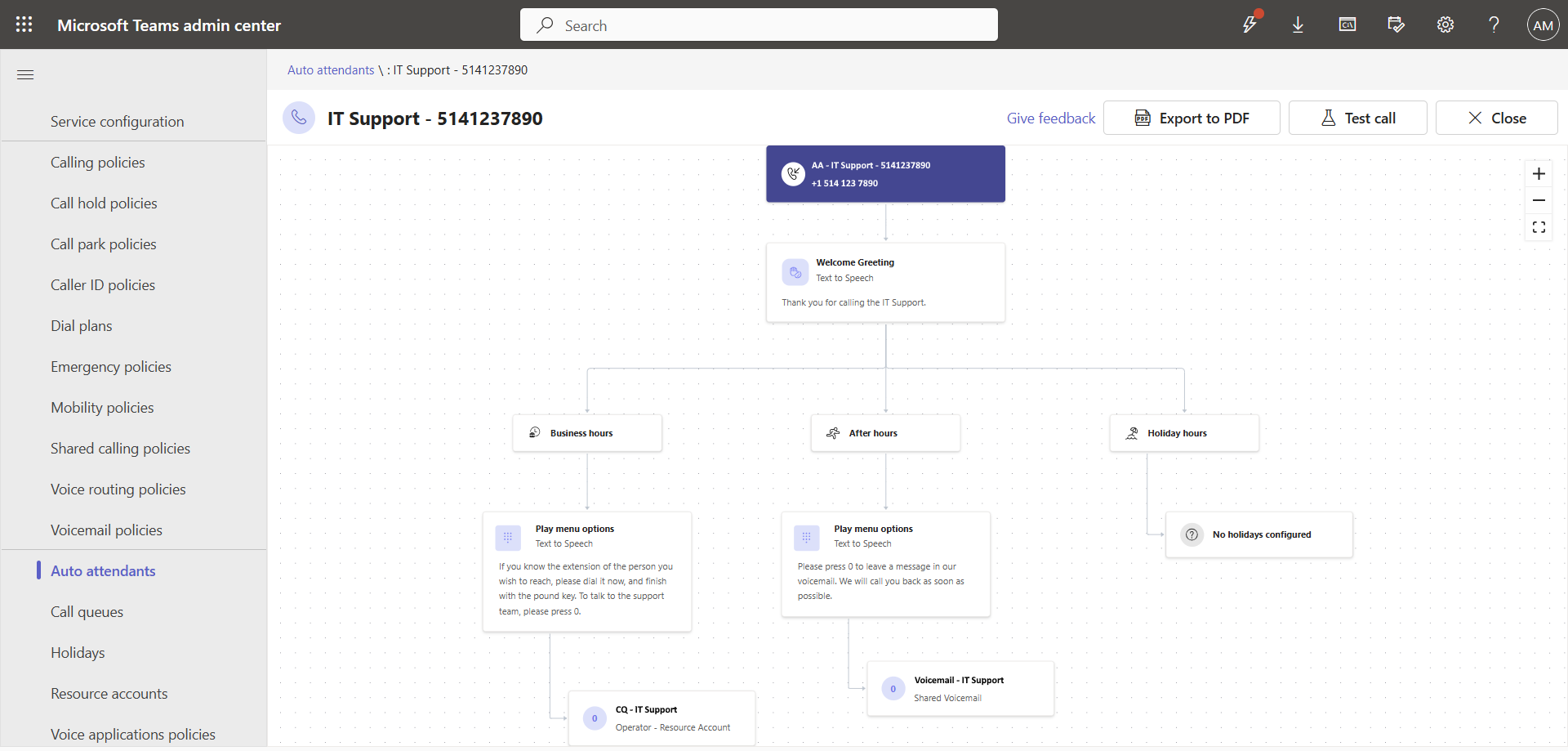Select Auto attendants in sidebar
The height and width of the screenshot is (751, 1568).
(103, 570)
